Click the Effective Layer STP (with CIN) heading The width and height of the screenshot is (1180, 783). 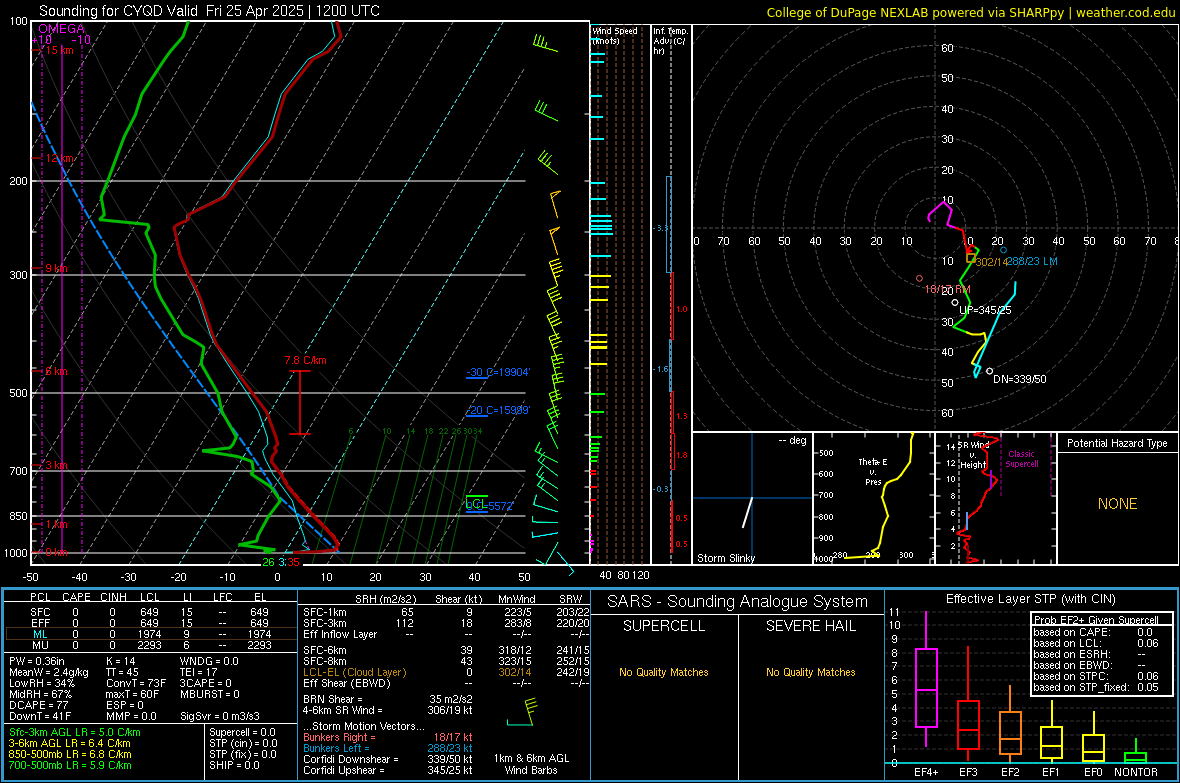pyautogui.click(x=1030, y=599)
